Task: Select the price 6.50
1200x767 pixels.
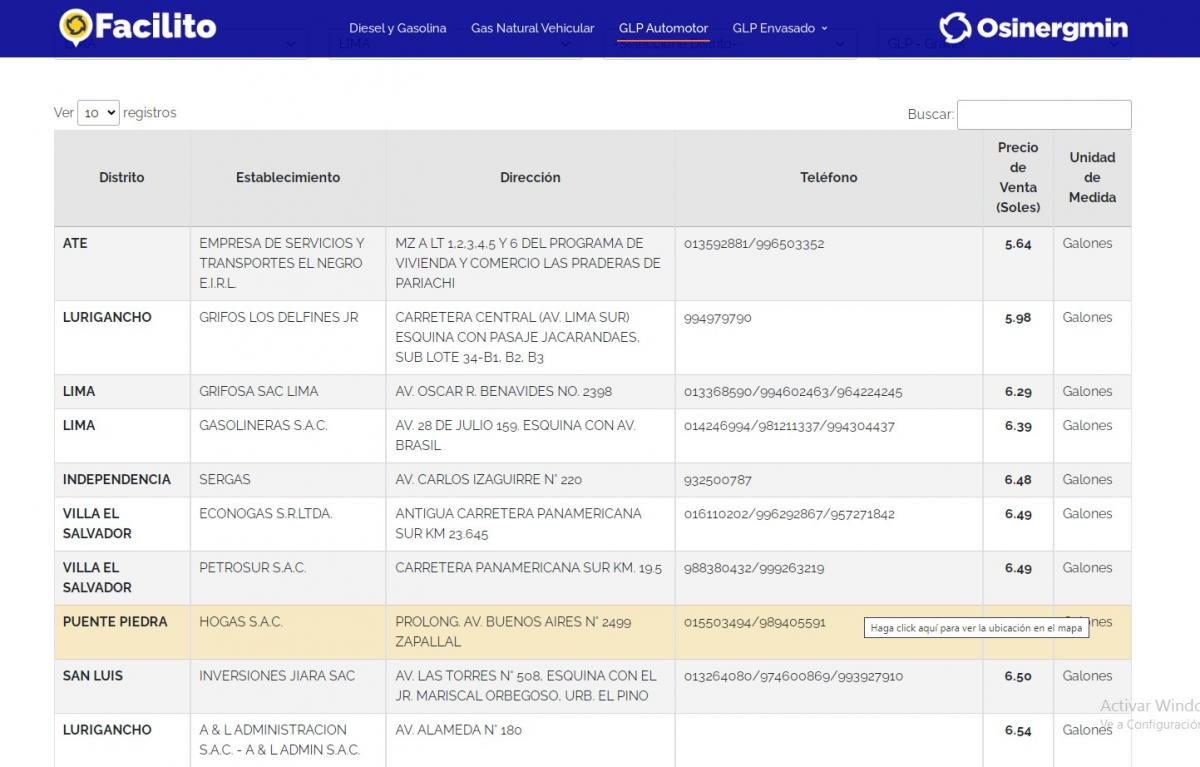Action: click(1018, 676)
